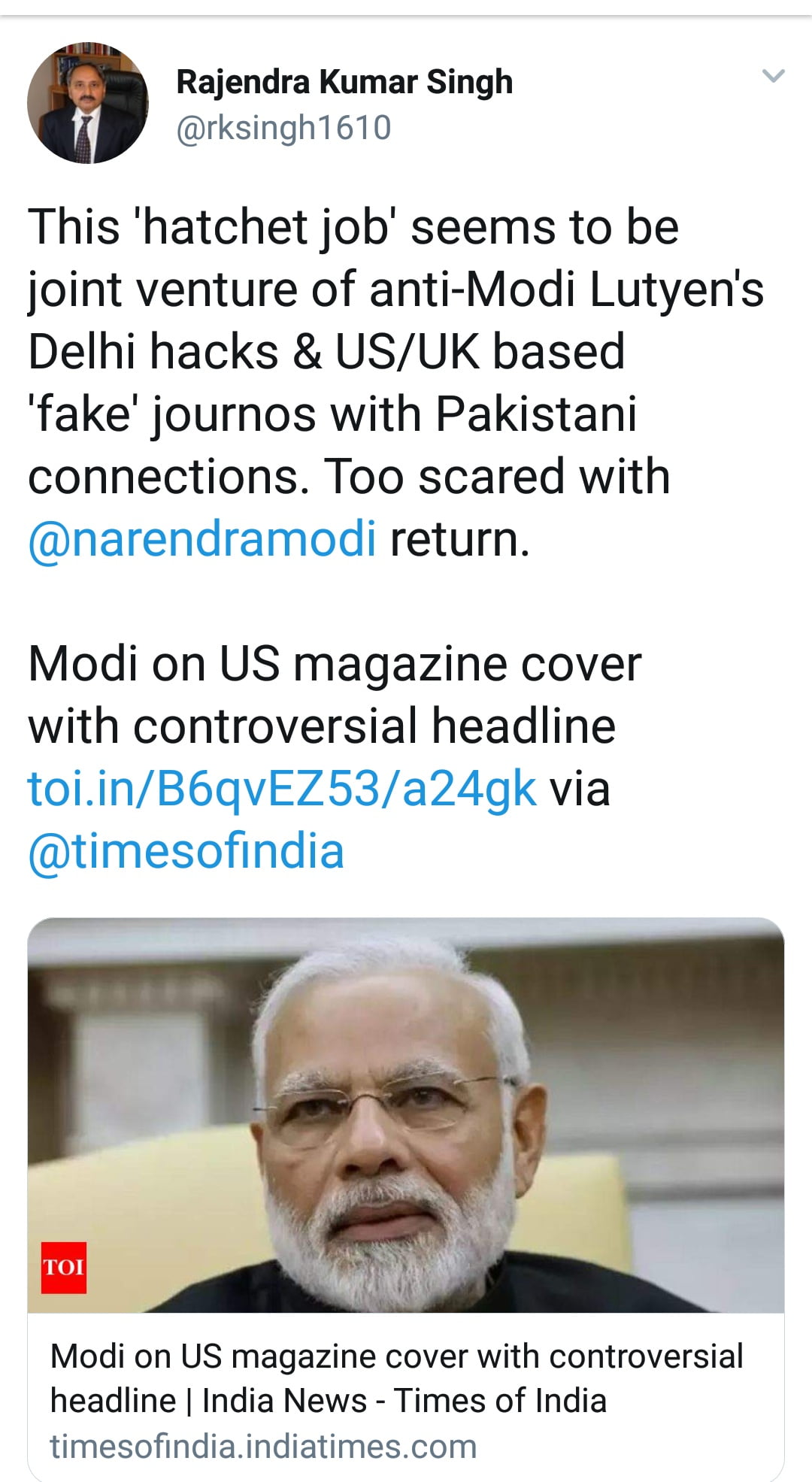Select the @rksingh1610 handle
Viewport: 812px width, 1482px height.
click(283, 128)
